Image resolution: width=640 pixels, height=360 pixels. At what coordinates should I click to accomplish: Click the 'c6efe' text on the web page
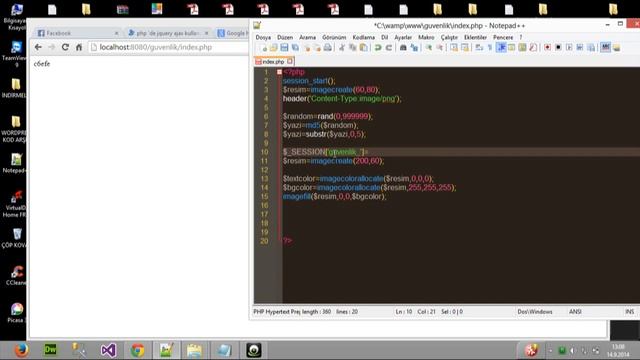(x=42, y=64)
